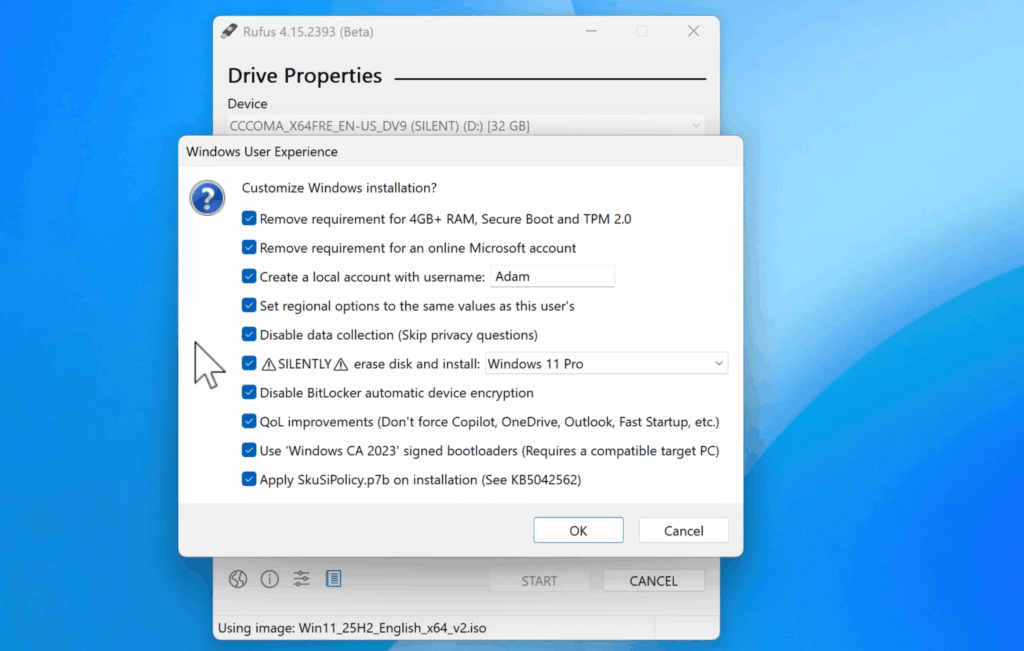Expand the Device drive dropdown in Rufus
The width and height of the screenshot is (1024, 651).
click(466, 125)
